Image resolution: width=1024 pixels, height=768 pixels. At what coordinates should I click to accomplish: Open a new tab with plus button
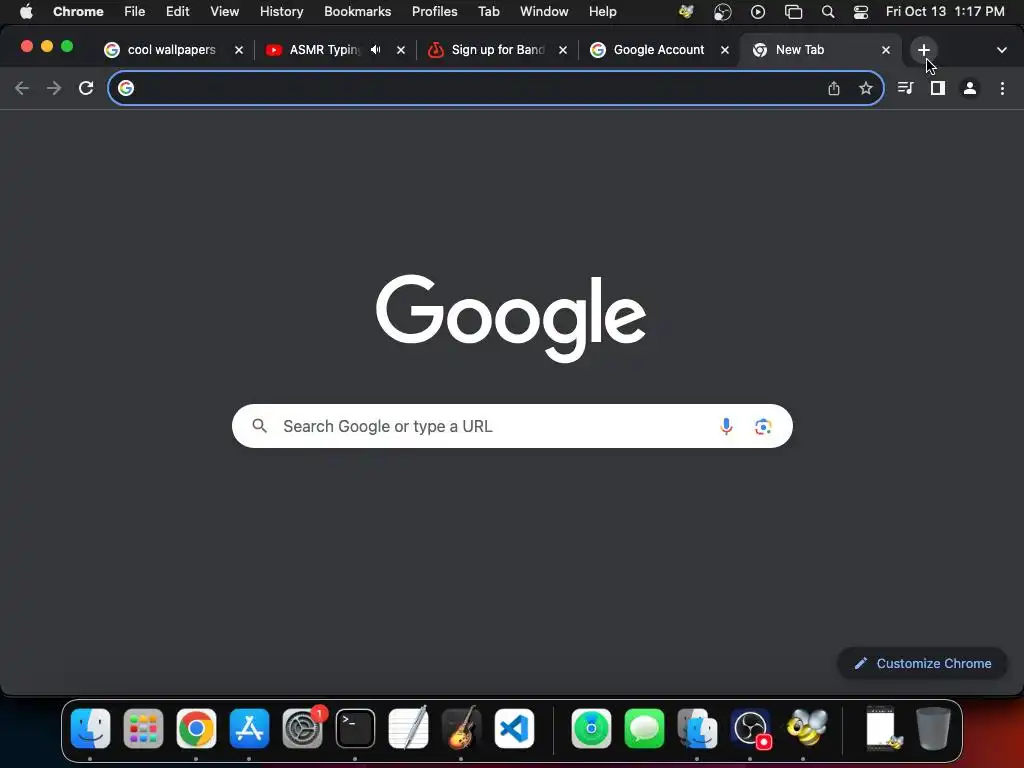coord(923,50)
